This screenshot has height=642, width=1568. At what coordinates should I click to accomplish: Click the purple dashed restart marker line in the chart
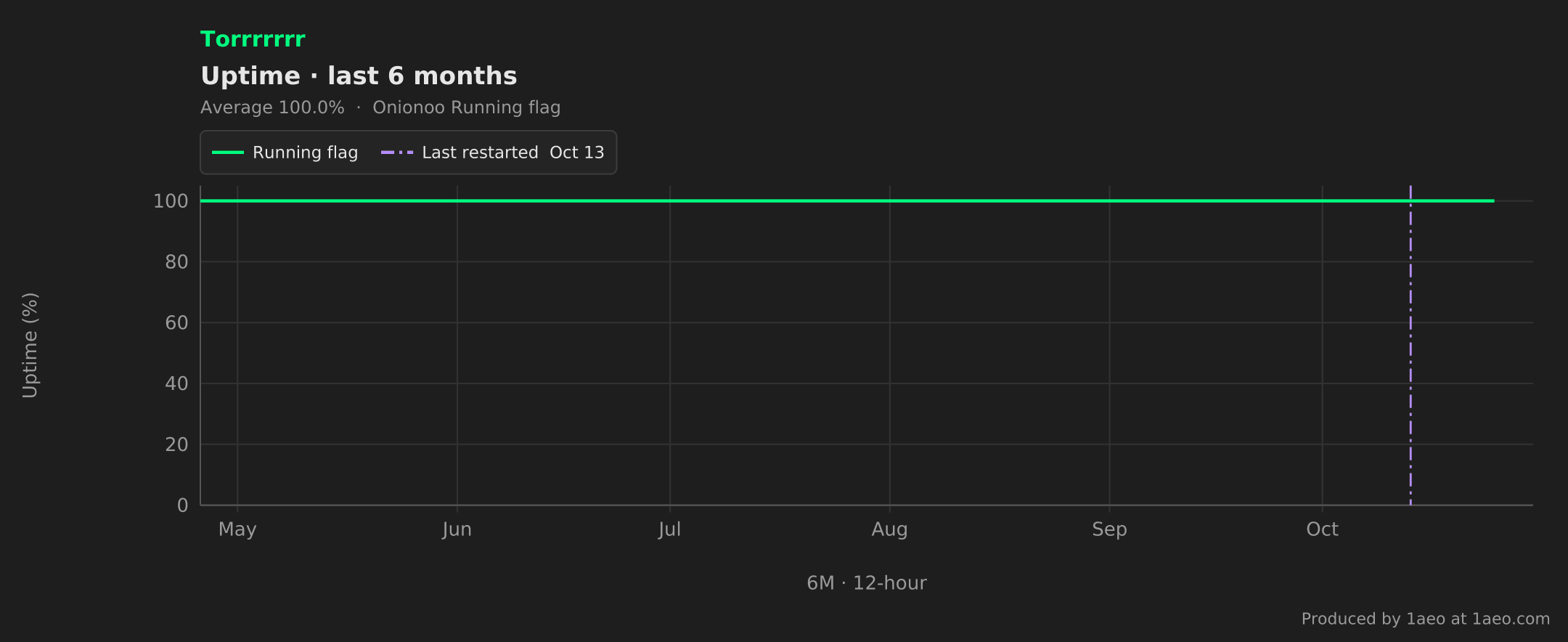pos(1410,345)
